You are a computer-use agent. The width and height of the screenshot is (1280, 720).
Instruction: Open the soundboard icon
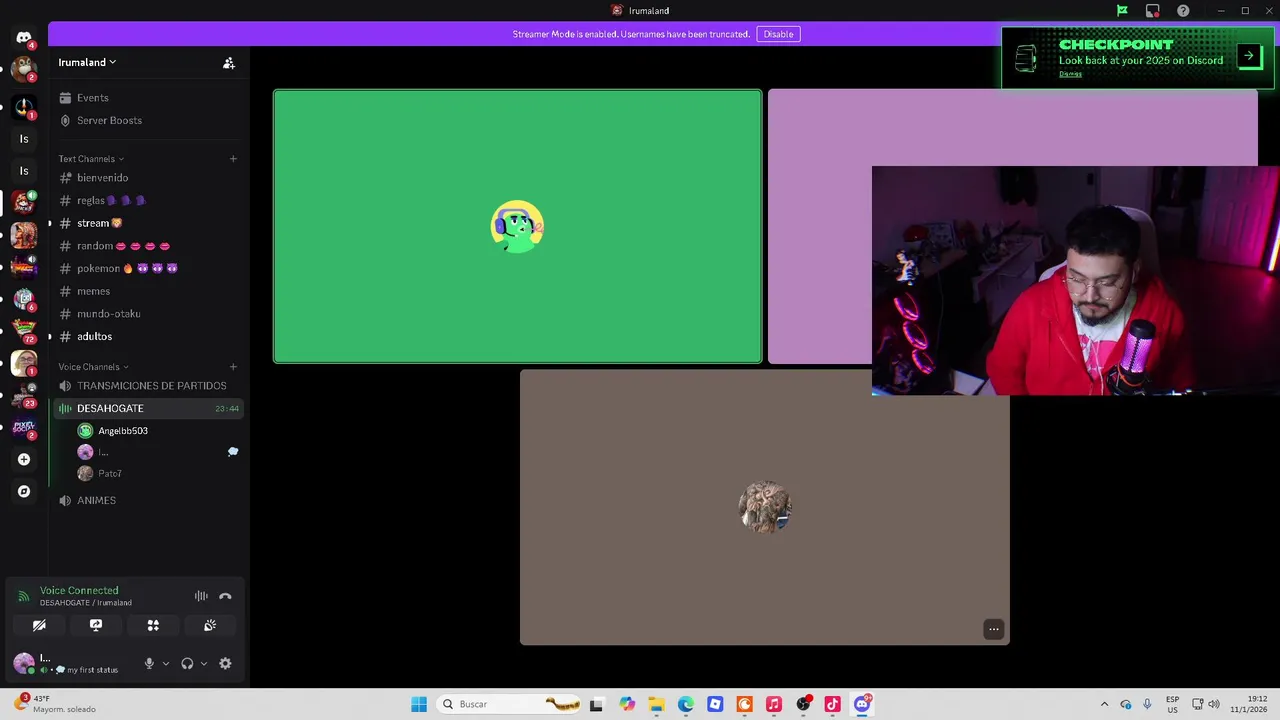(210, 625)
